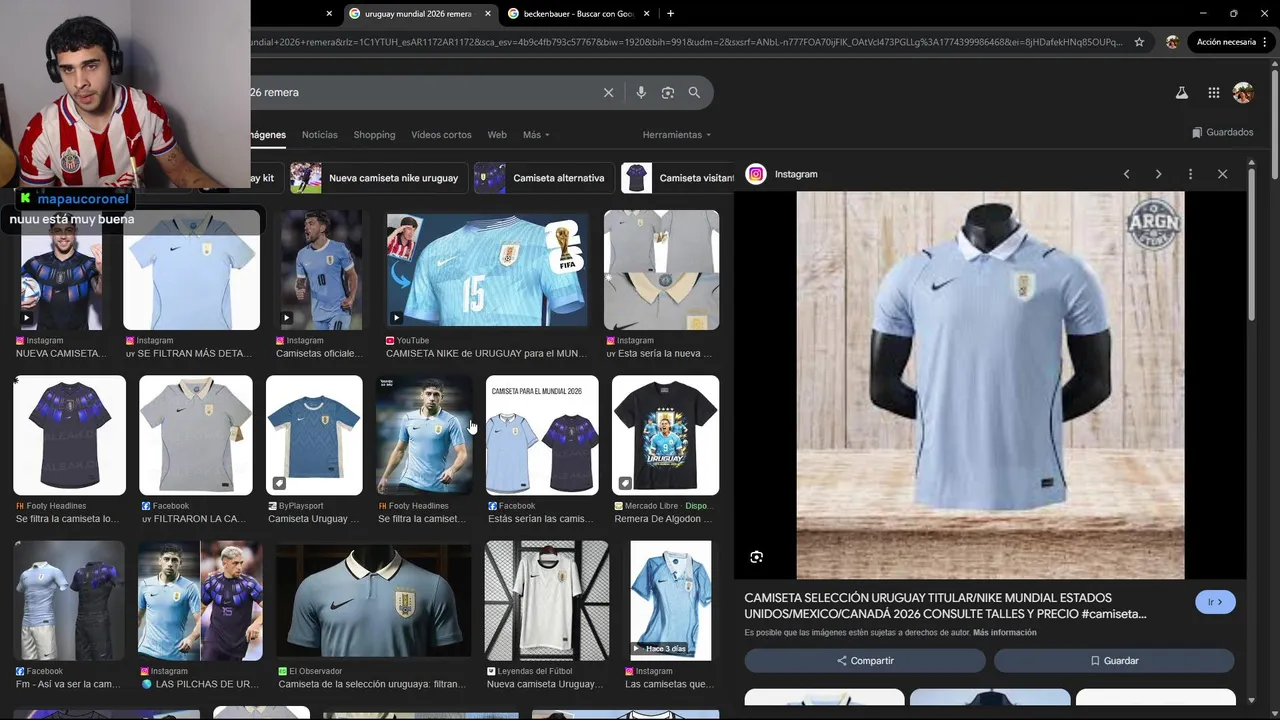
Task: Open the LAS PILCHAS DE UR... thumbnail
Action: 200,600
